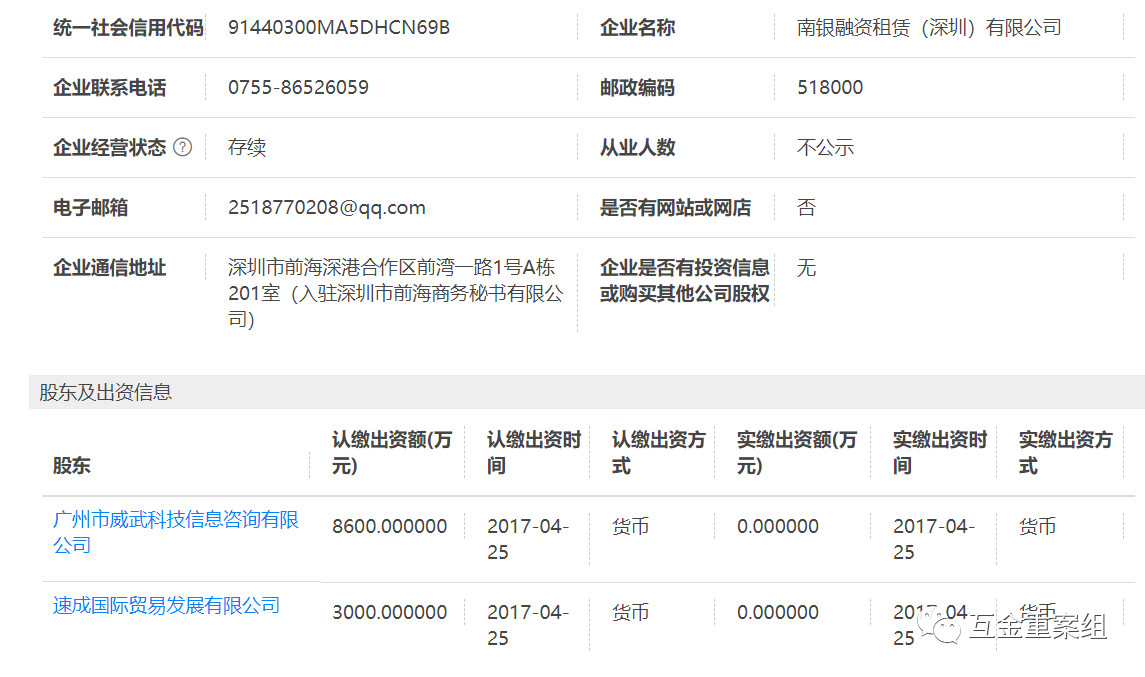Open shareholder link 速成国际贸易发展有限公司
The width and height of the screenshot is (1145, 677).
point(166,605)
